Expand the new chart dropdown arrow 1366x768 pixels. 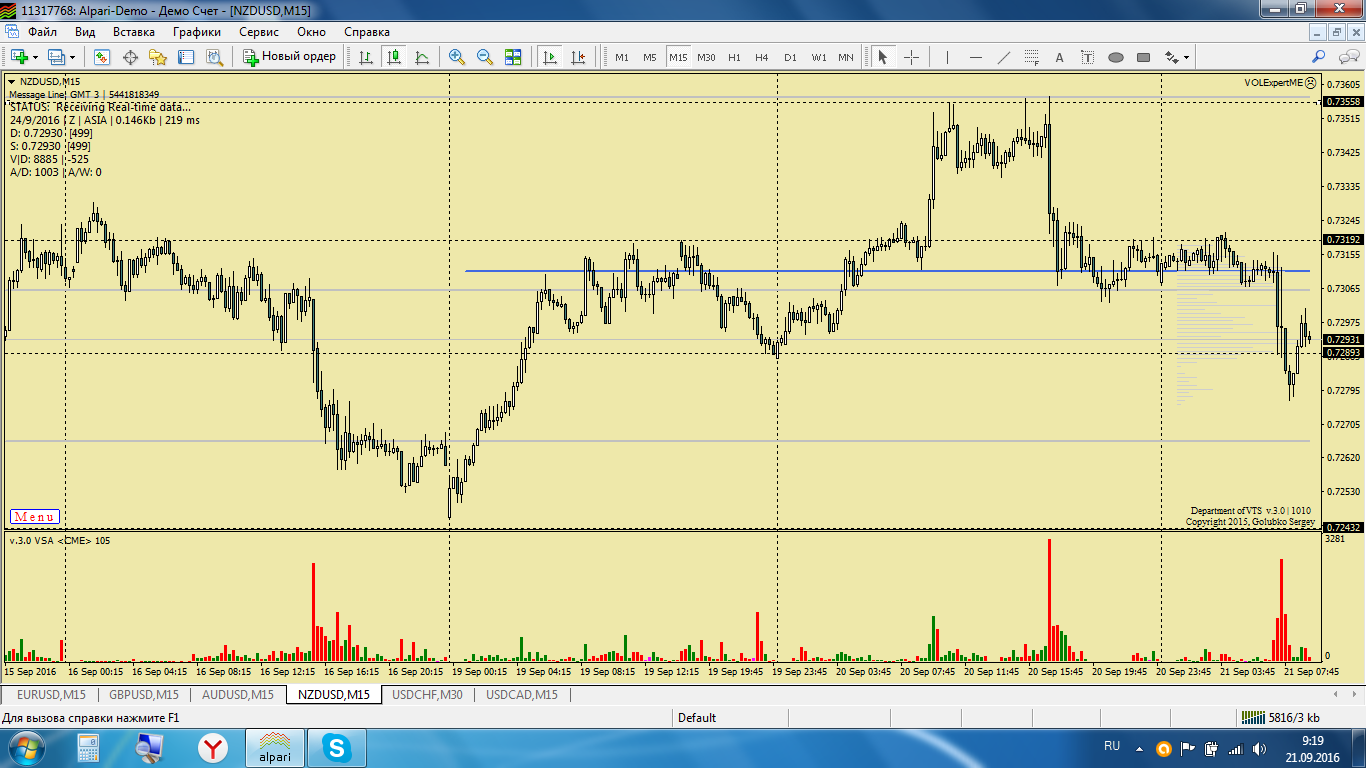click(35, 57)
